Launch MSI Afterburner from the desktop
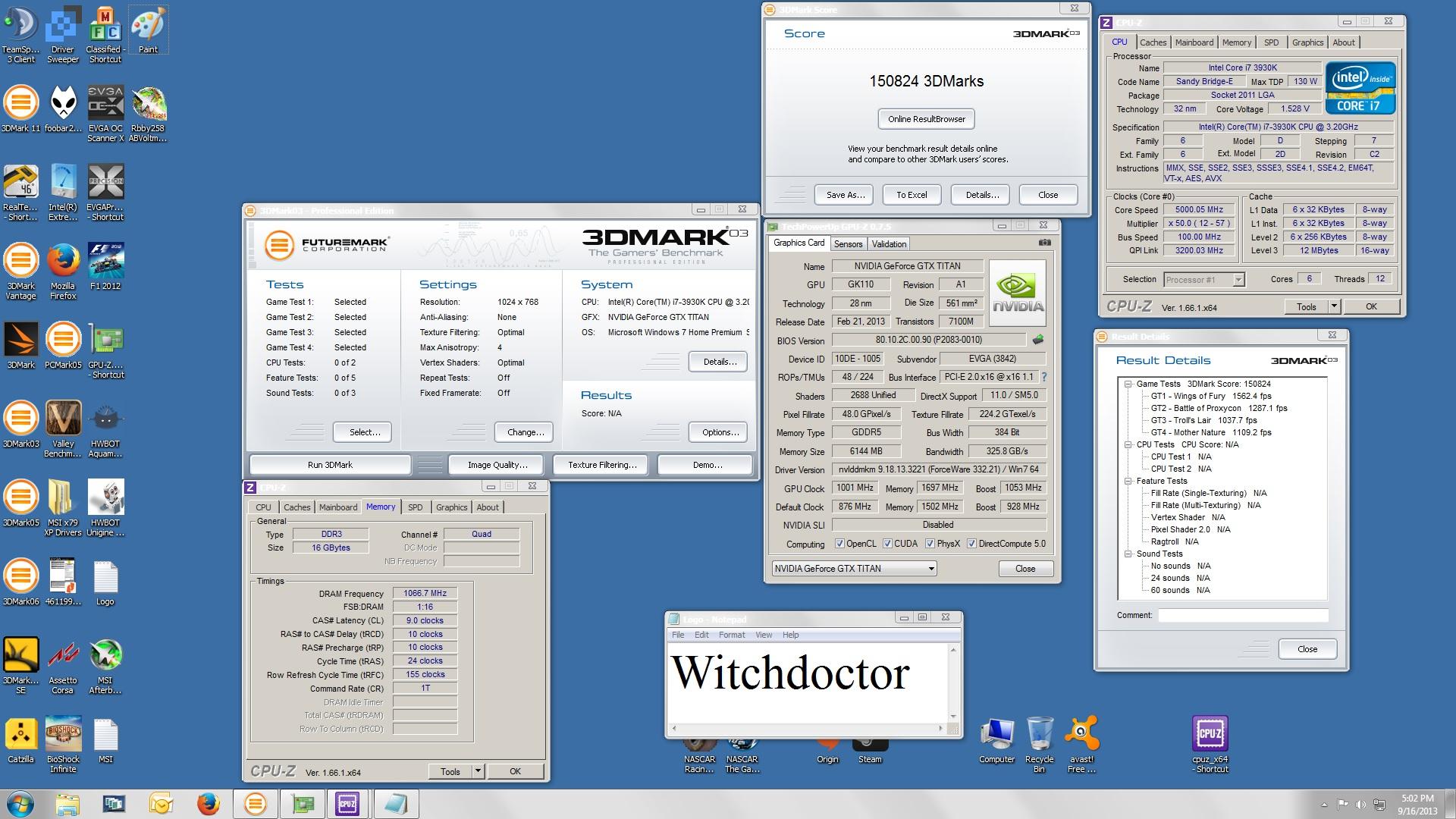The width and height of the screenshot is (1456, 819). 105,666
